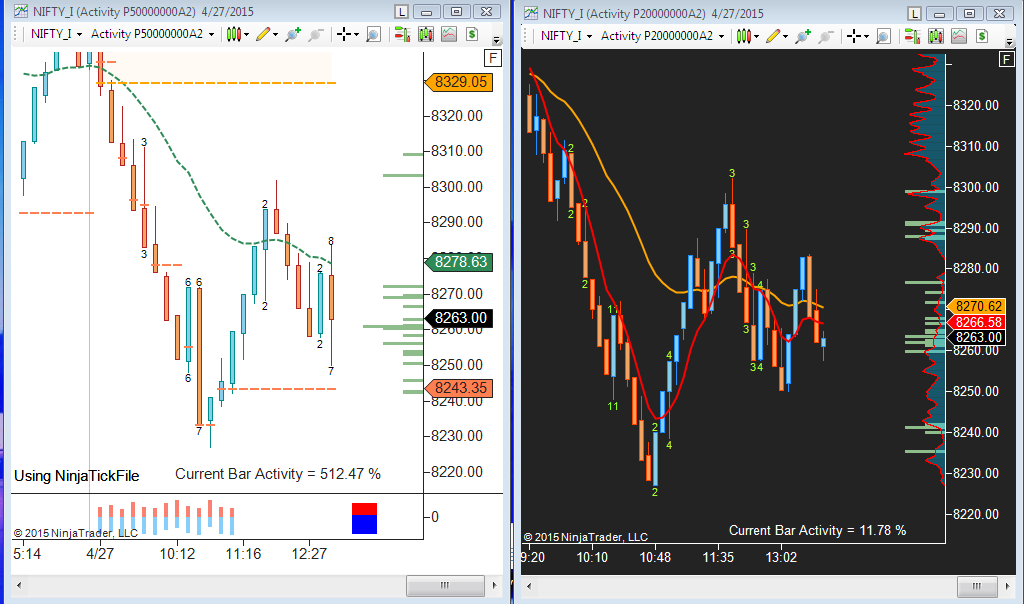Click the green 8278.63 price marker
This screenshot has width=1024, height=604.
pos(458,262)
